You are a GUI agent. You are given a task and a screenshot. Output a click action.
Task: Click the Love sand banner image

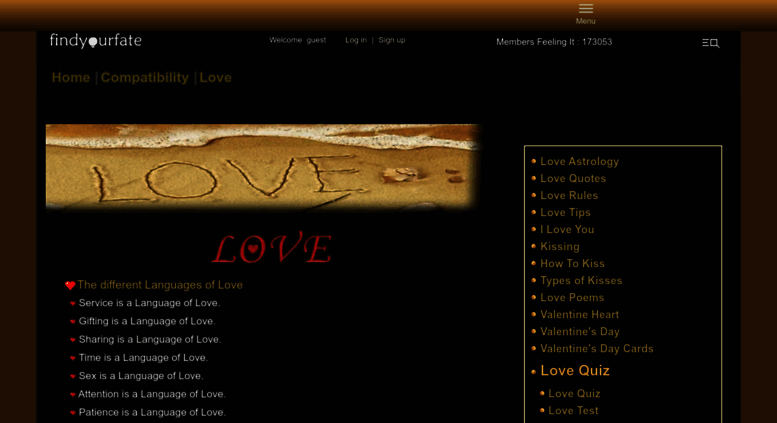pyautogui.click(x=264, y=167)
